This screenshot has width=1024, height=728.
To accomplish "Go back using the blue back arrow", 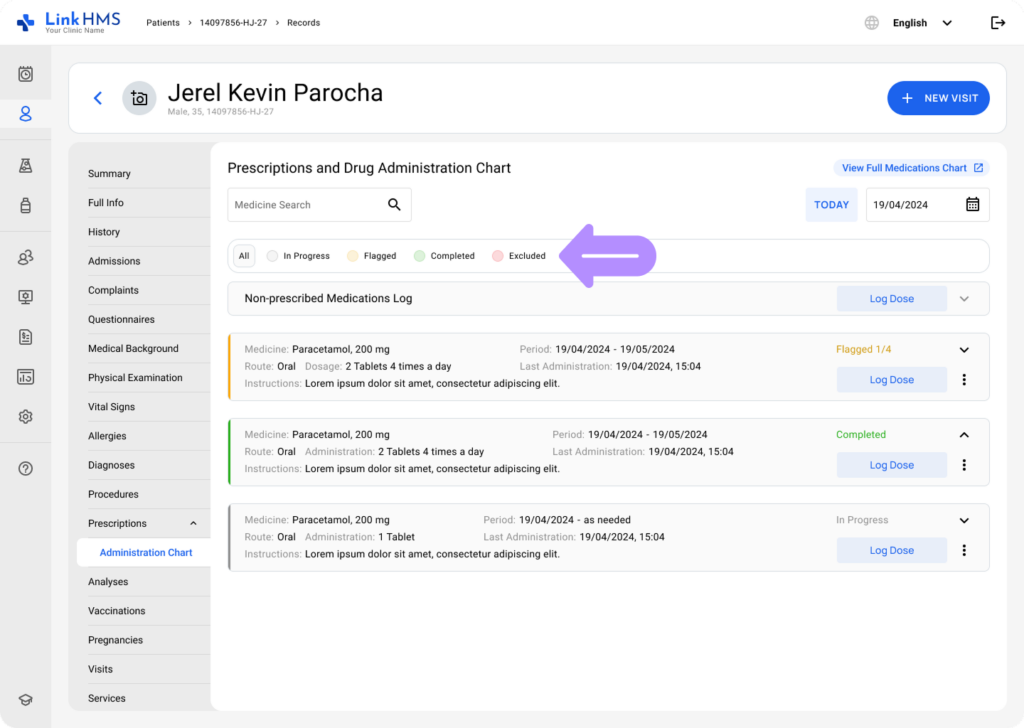I will tap(98, 98).
